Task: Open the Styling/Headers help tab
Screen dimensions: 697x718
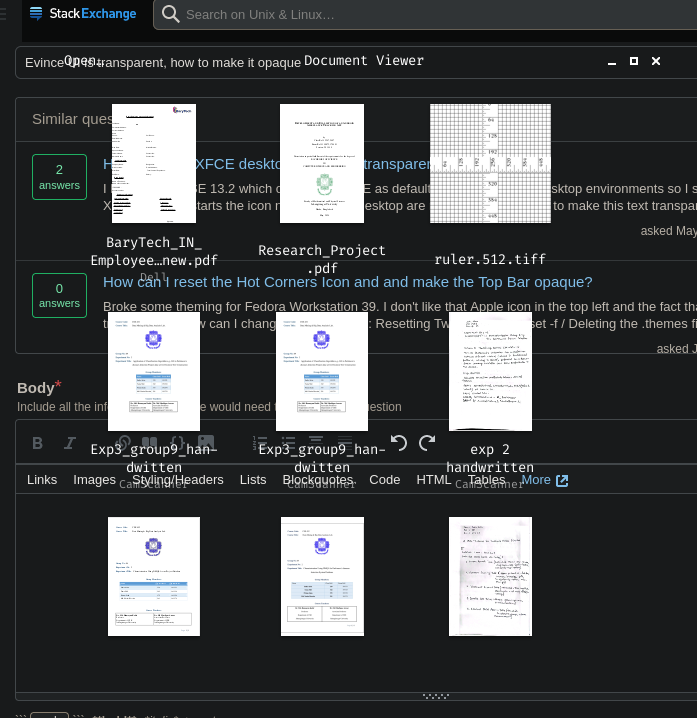Action: click(178, 479)
